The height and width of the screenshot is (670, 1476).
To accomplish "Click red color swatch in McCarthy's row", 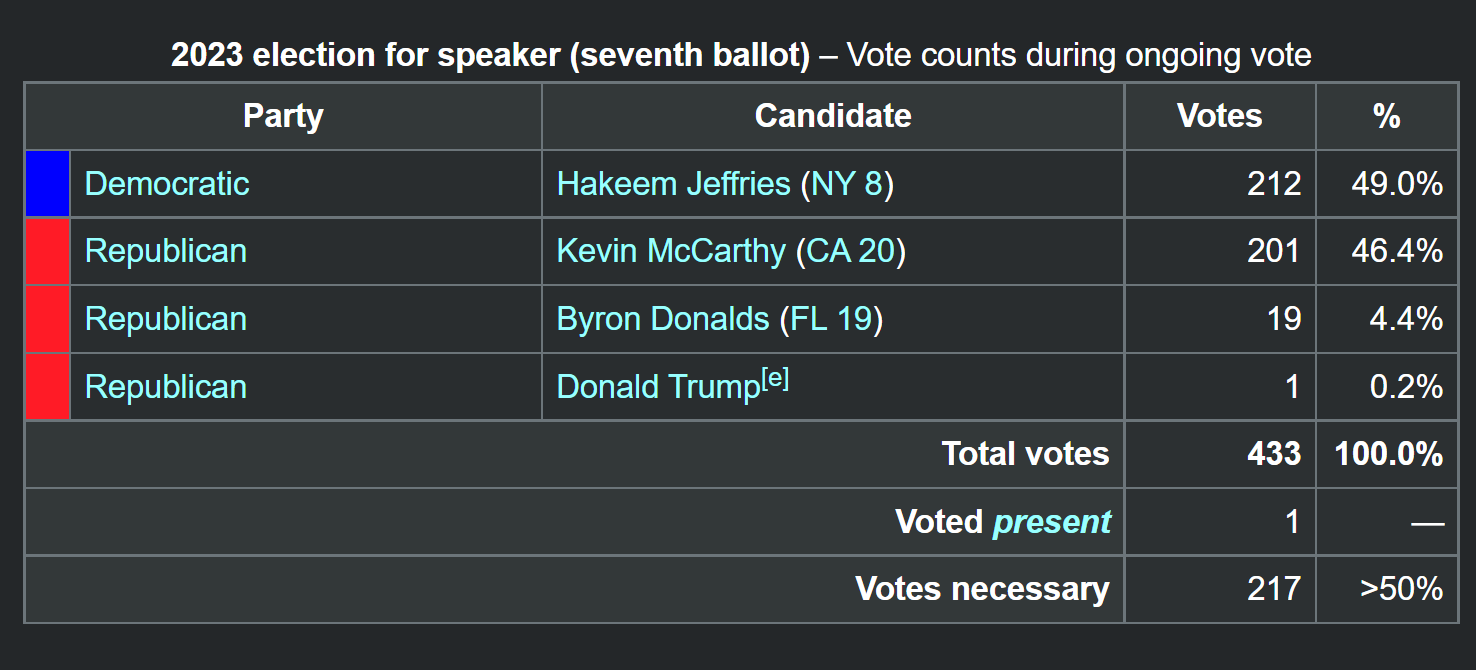I will 47,251.
